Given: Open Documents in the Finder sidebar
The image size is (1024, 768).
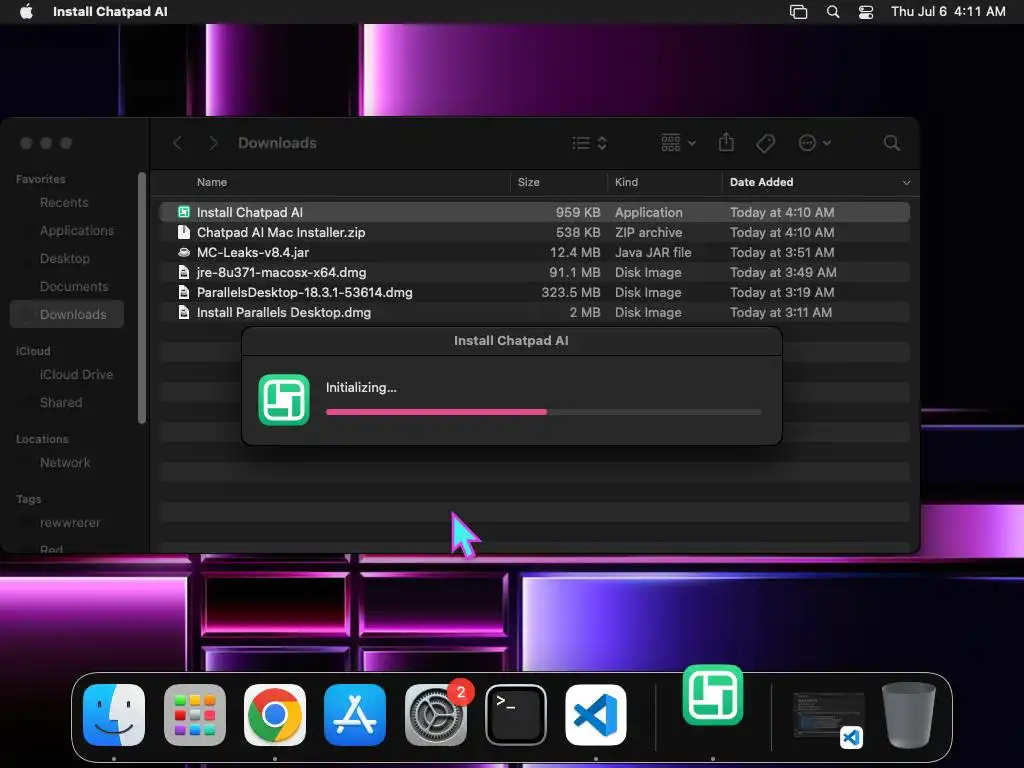Looking at the screenshot, I should (x=74, y=287).
